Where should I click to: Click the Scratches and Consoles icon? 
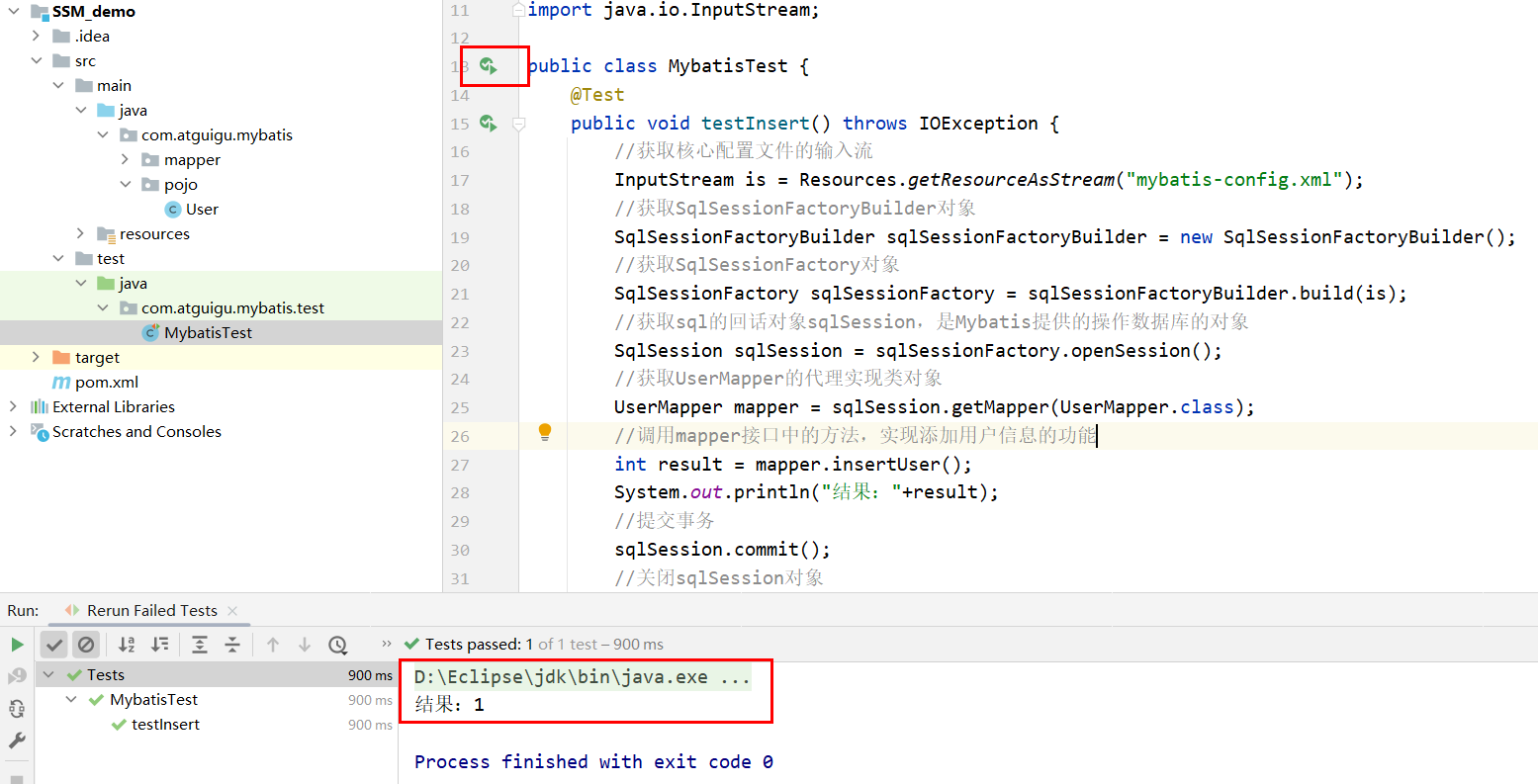pyautogui.click(x=40, y=432)
